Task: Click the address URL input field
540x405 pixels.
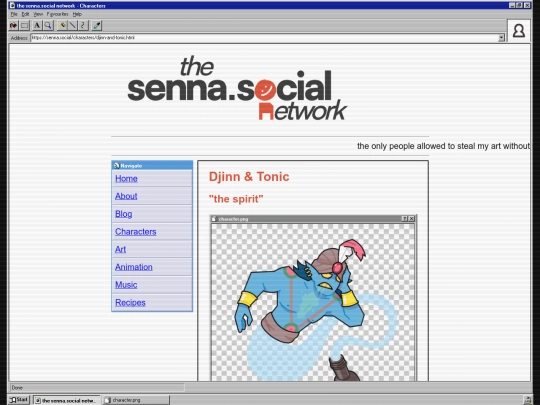Action: pos(264,38)
